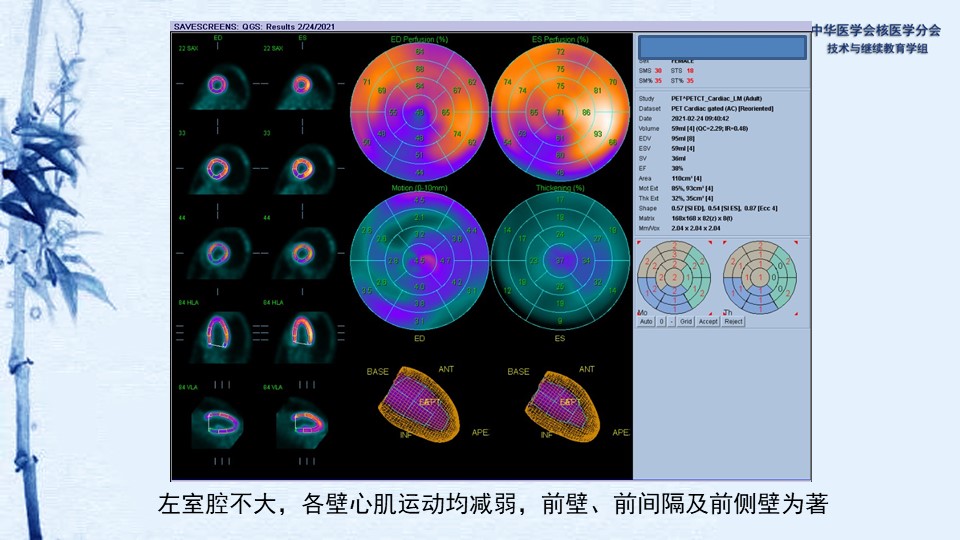Select the ES 22 SAX slice image
960x540 pixels.
click(x=302, y=85)
